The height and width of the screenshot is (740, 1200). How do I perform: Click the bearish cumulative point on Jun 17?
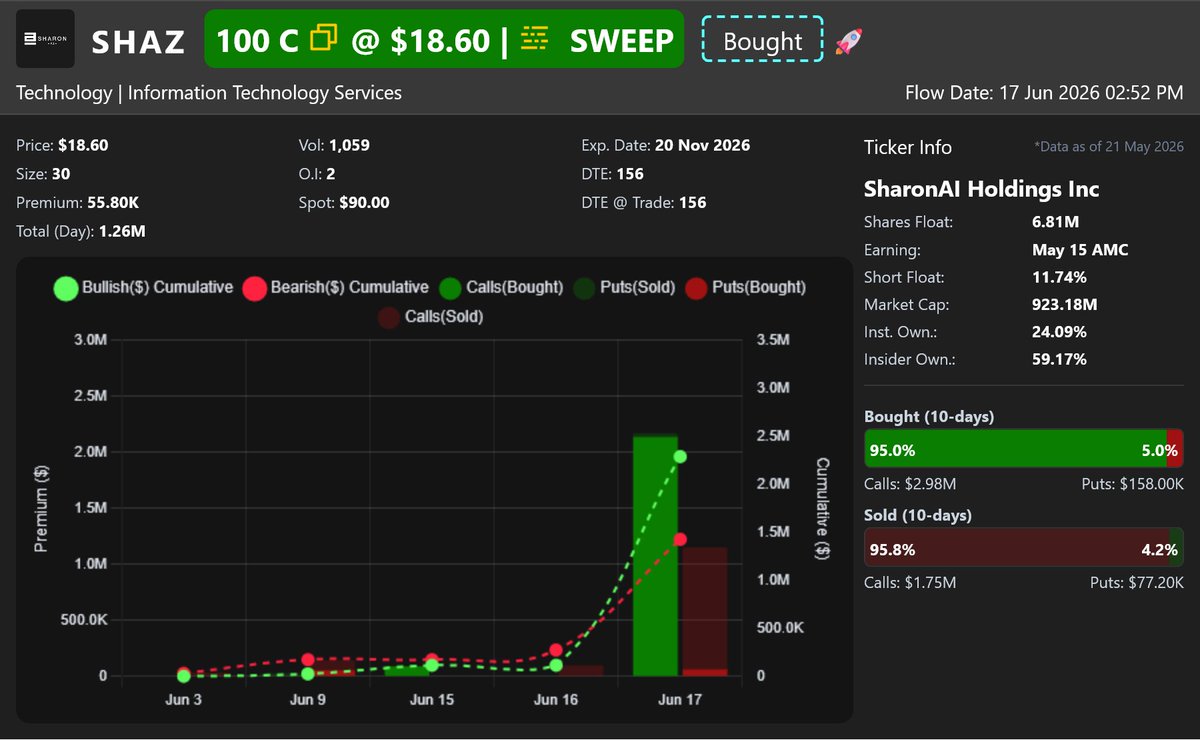(x=680, y=539)
